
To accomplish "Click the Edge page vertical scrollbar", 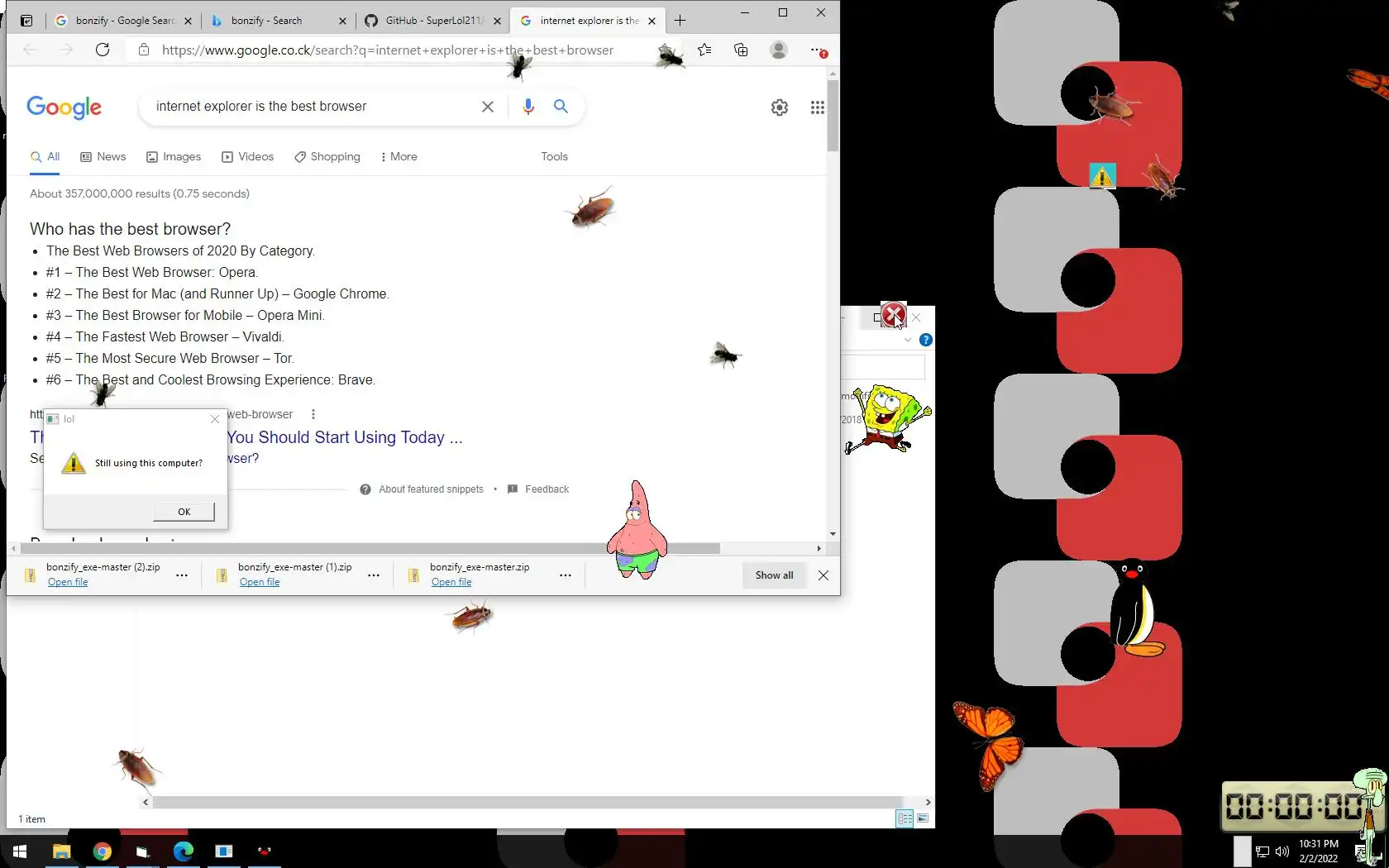I will click(833, 116).
